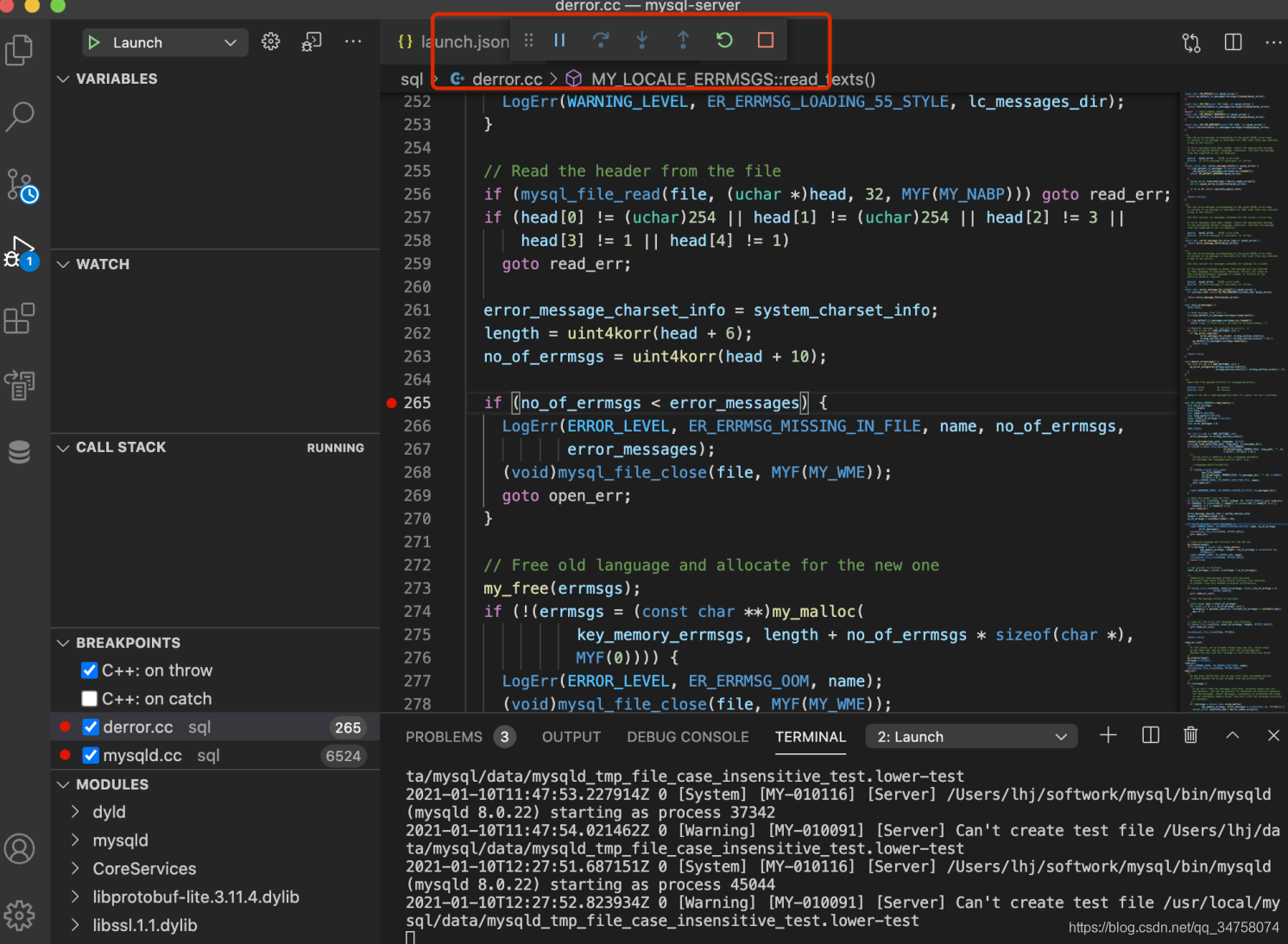Open launch.json via the gear icon

(x=271, y=42)
